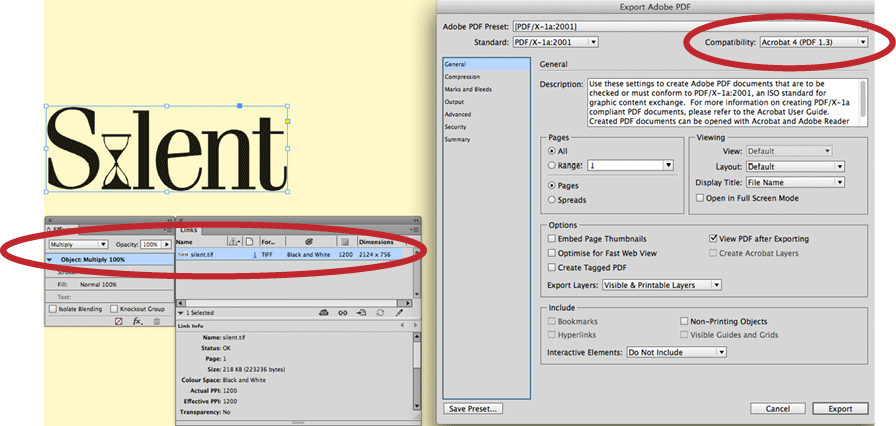896x426 pixels.
Task: Click the Links list horizontal scrollbar
Action: pos(294,303)
